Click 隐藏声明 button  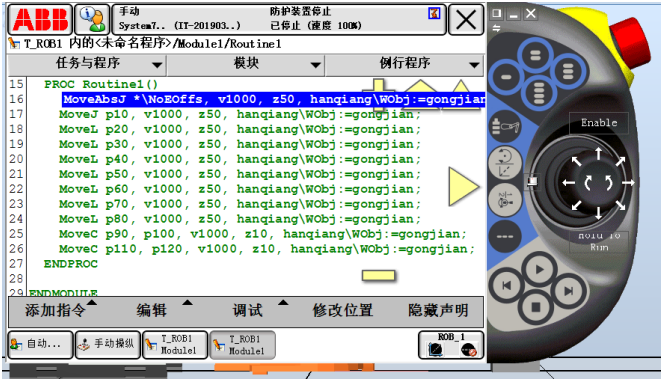[x=438, y=311]
